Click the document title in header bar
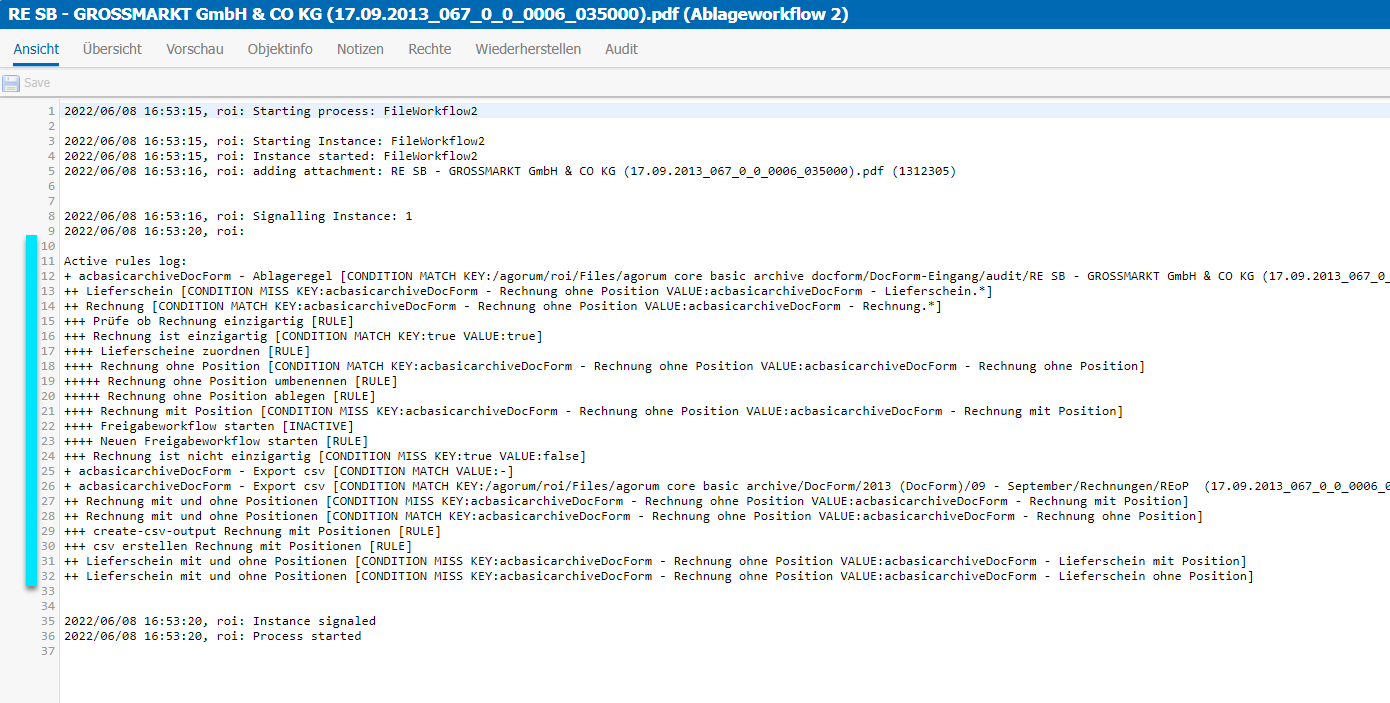The height and width of the screenshot is (703, 1390). tap(422, 14)
